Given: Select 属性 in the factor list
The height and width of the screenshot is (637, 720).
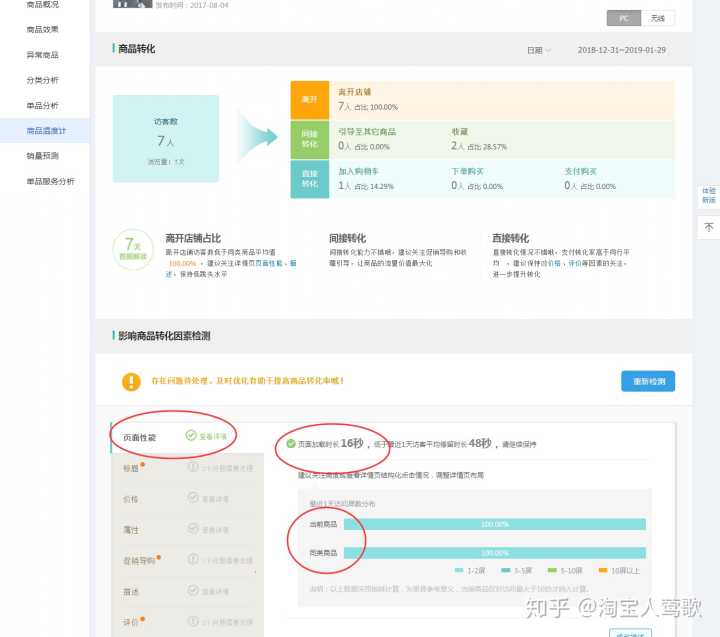Looking at the screenshot, I should pyautogui.click(x=132, y=529).
